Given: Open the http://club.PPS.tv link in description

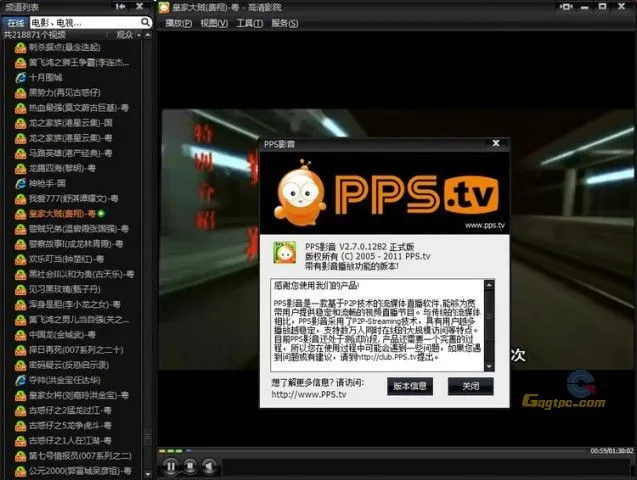Looking at the screenshot, I should point(386,357).
